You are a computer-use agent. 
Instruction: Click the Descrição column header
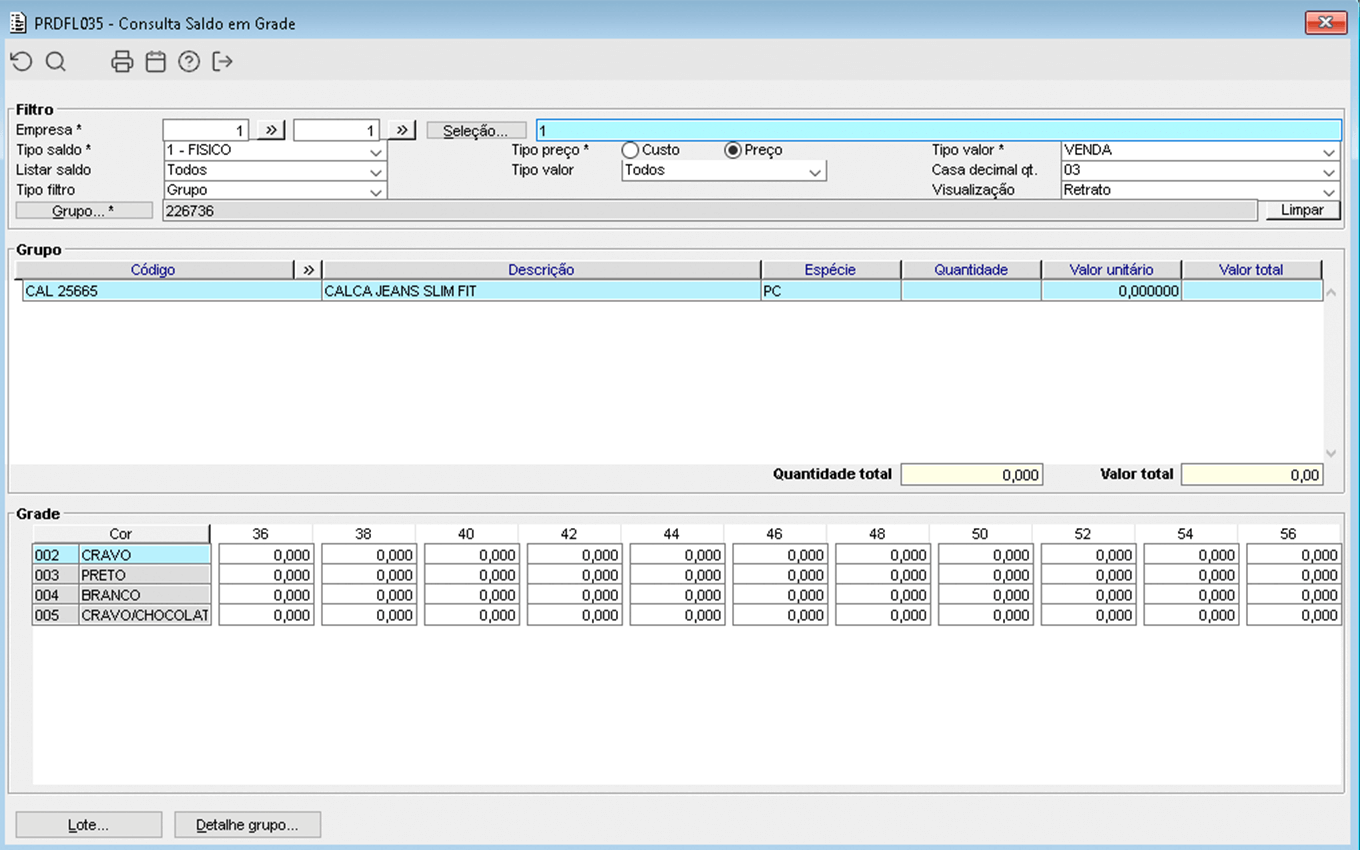click(x=541, y=270)
